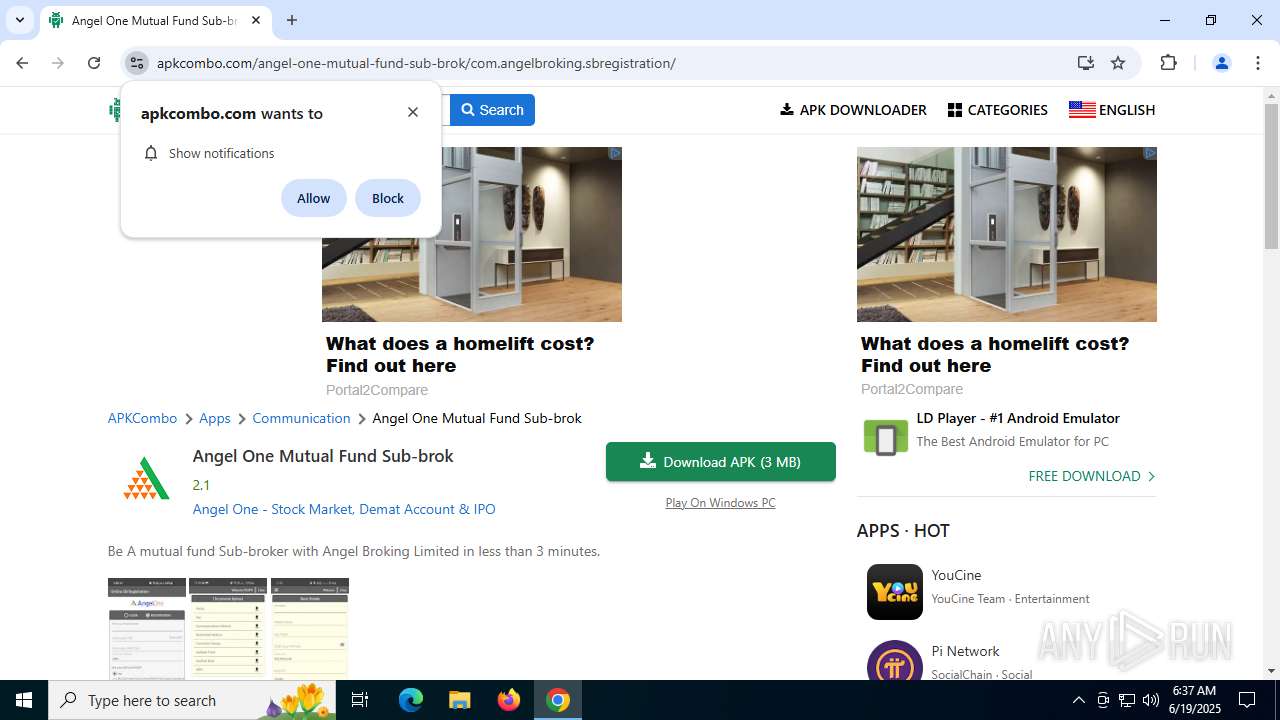
Task: Show hidden system tray icons
Action: (1078, 700)
